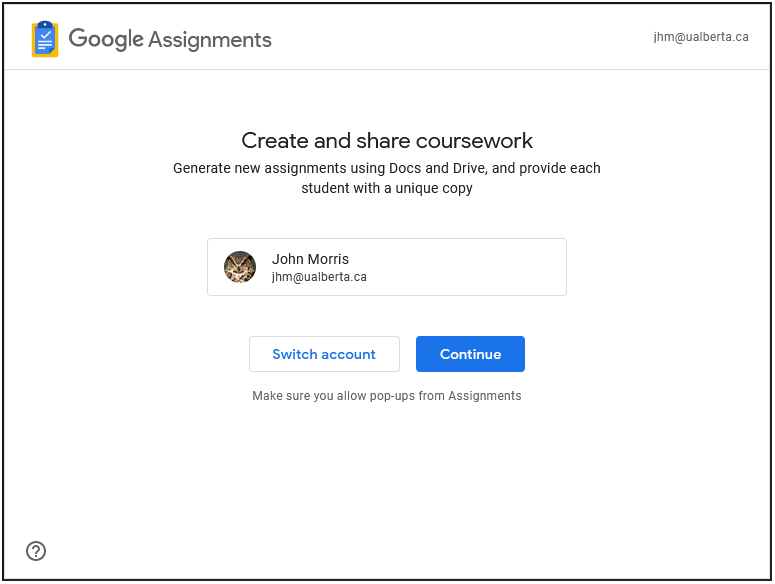Click jhm@ualberta.ca in the top-right header
775x584 pixels.
coord(700,37)
